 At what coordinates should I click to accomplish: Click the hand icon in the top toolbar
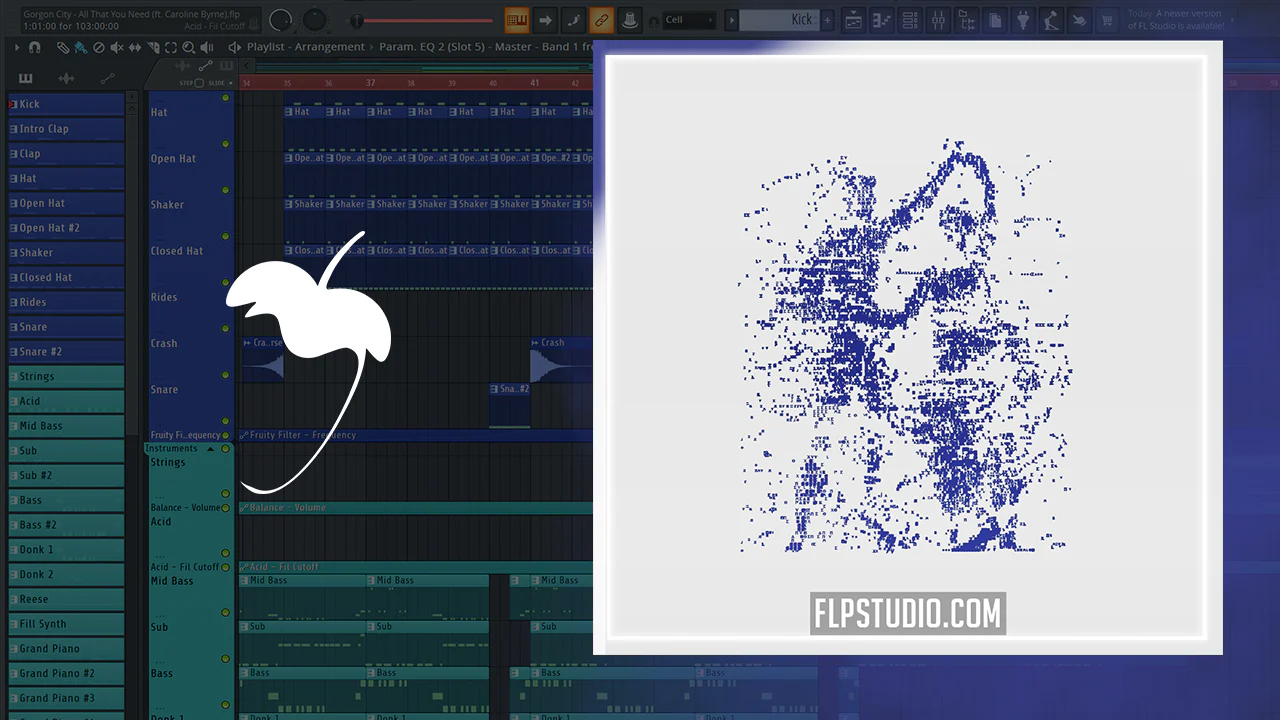pyautogui.click(x=1079, y=19)
